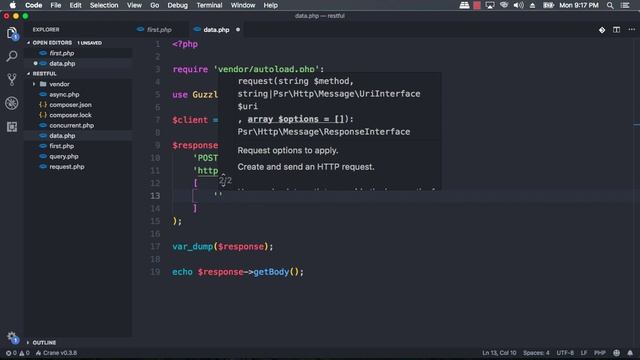Viewport: 640px width, 360px height.
Task: Click the AirPlay display icon in menu bar
Action: click(490, 5)
